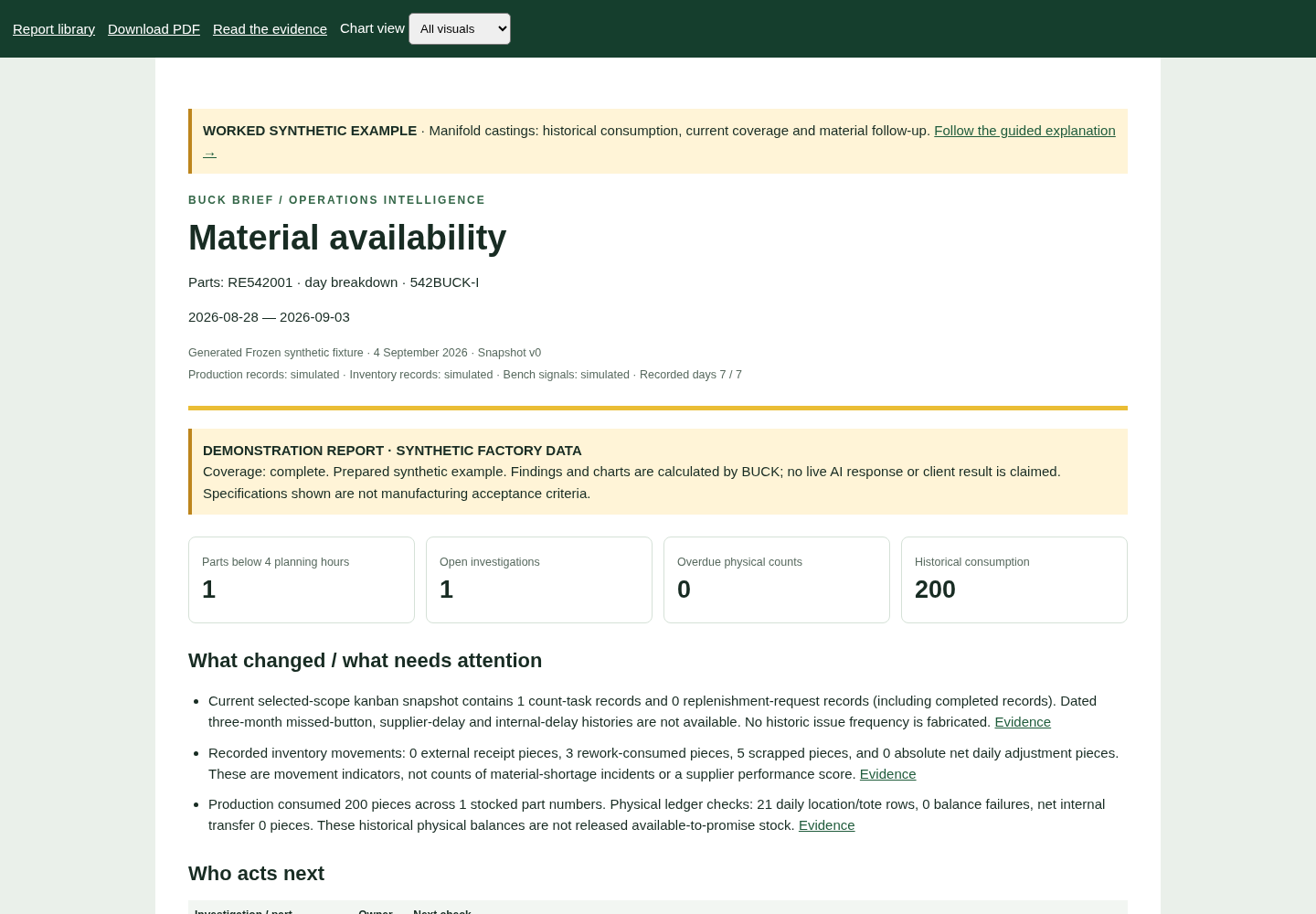Image resolution: width=1316 pixels, height=914 pixels.
Task: Click the date range 2026-08-28 — 2026-09-03
Action: (269, 317)
